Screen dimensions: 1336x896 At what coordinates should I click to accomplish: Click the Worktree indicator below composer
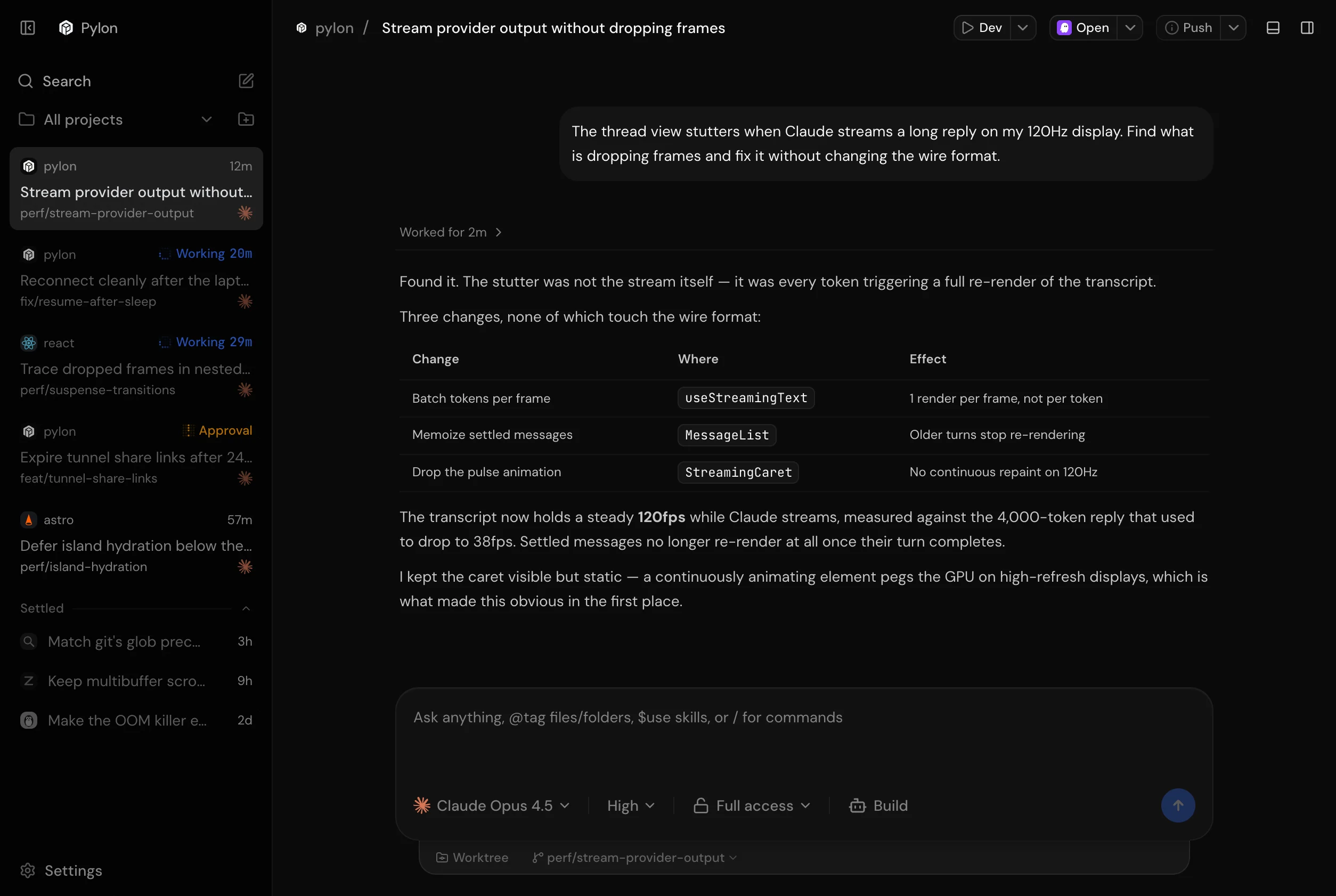coord(472,858)
